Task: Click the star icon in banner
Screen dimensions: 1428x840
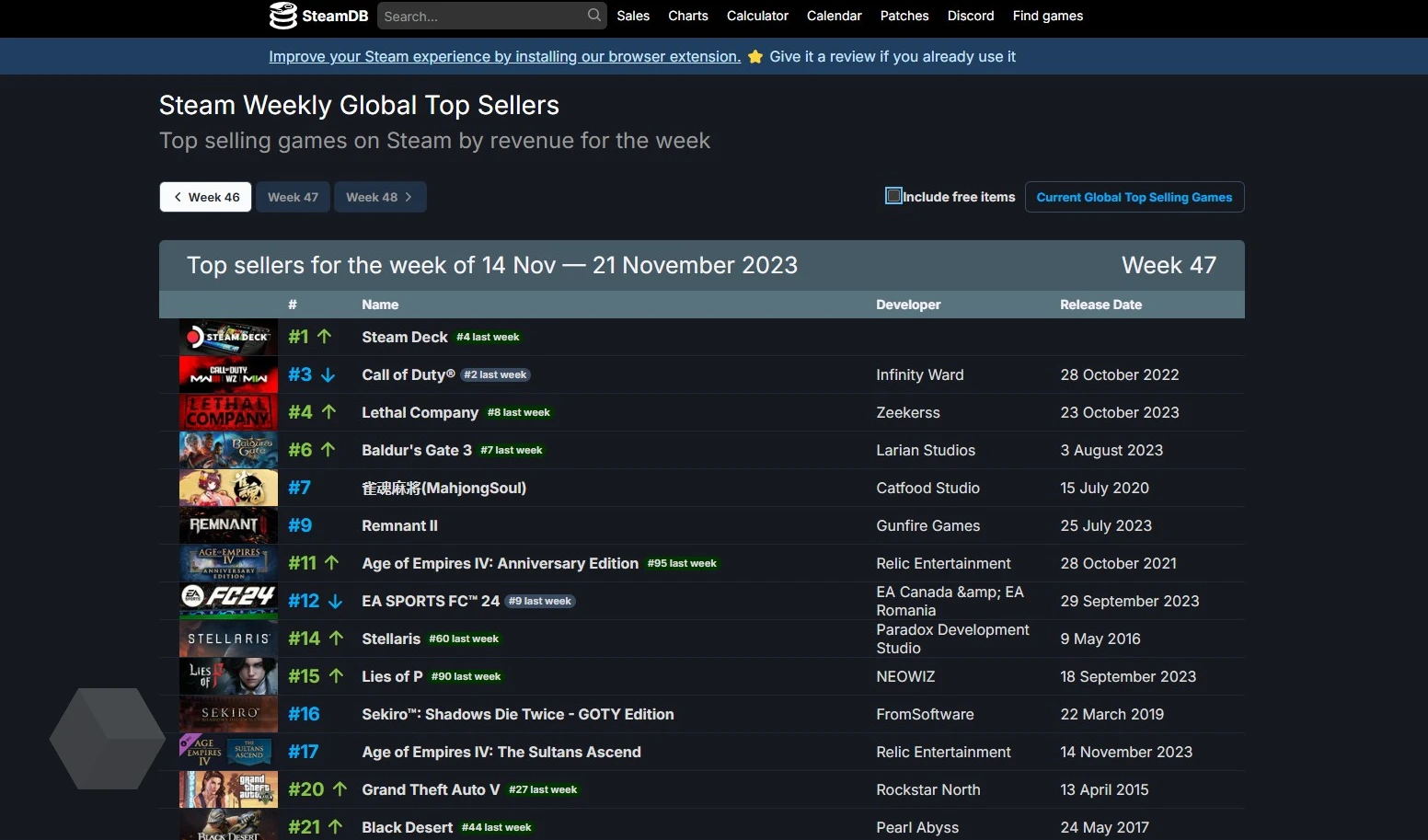Action: [x=755, y=57]
